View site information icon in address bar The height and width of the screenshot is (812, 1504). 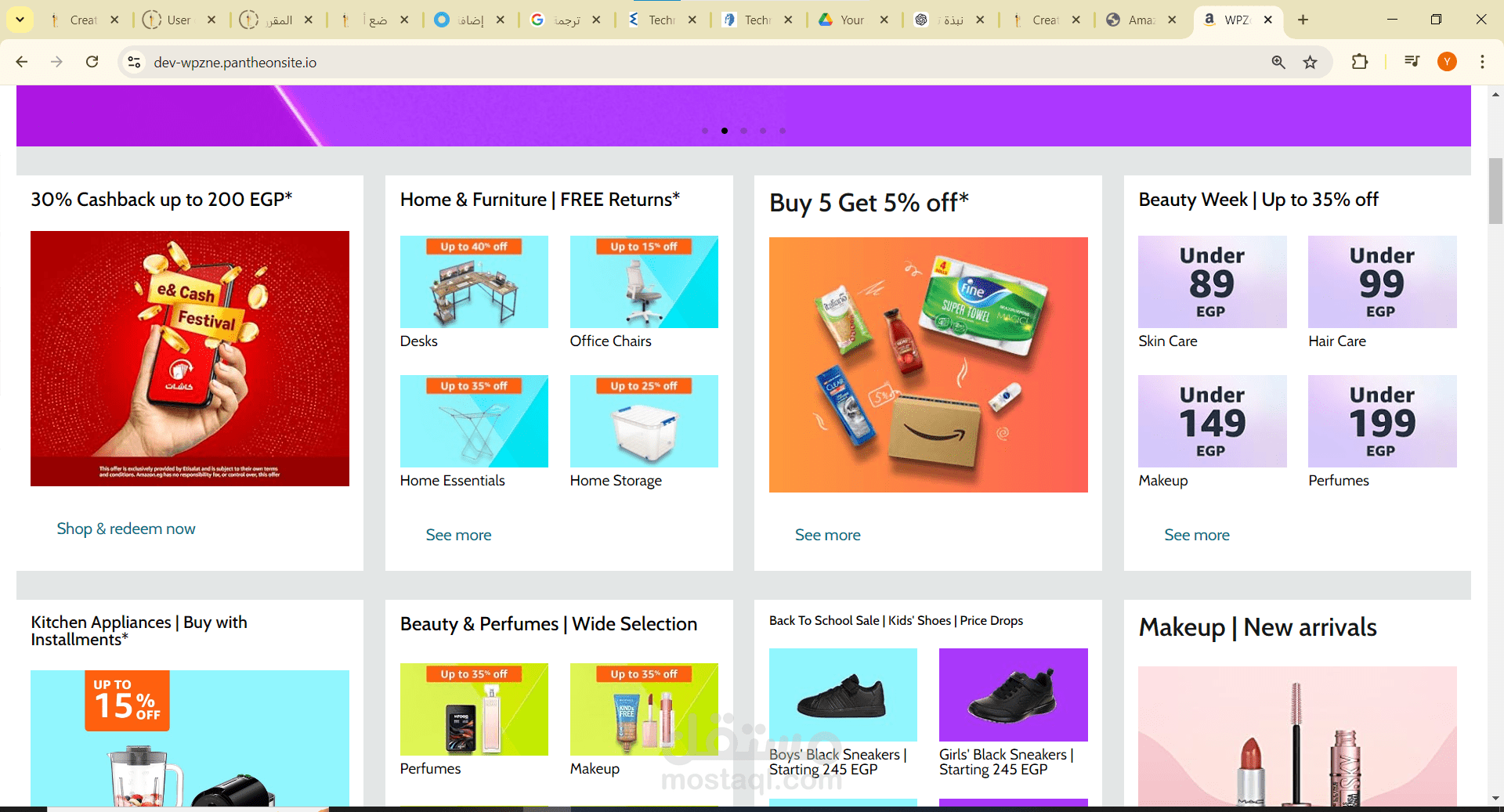click(x=134, y=62)
